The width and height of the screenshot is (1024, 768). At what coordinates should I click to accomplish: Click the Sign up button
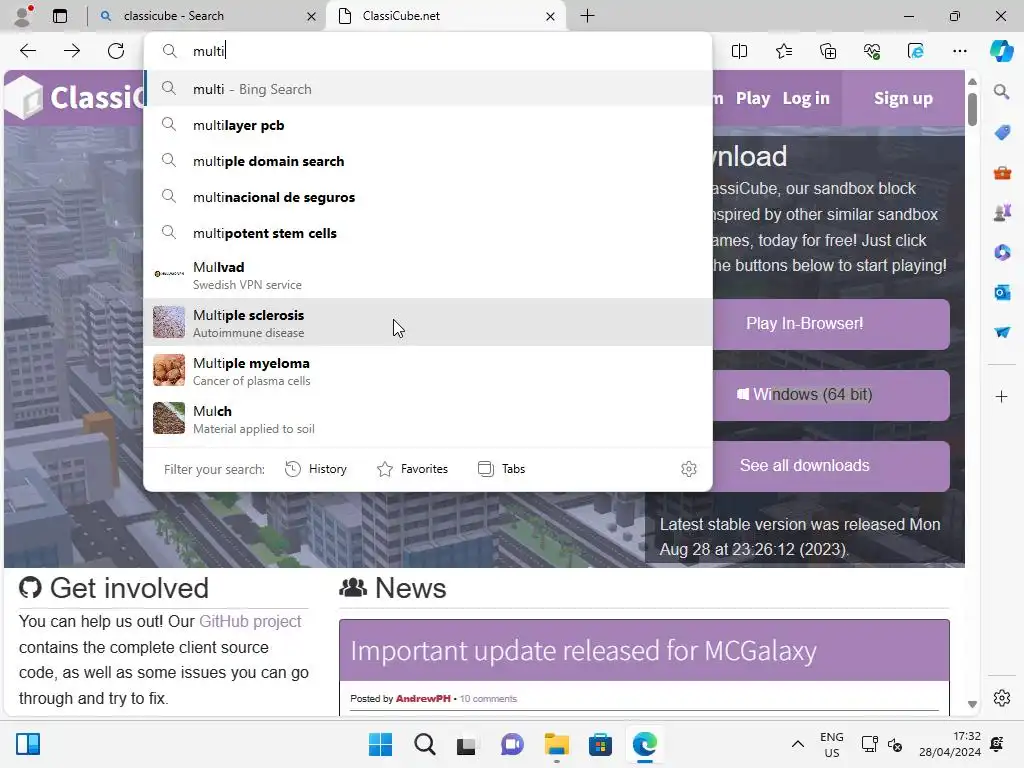(x=903, y=98)
